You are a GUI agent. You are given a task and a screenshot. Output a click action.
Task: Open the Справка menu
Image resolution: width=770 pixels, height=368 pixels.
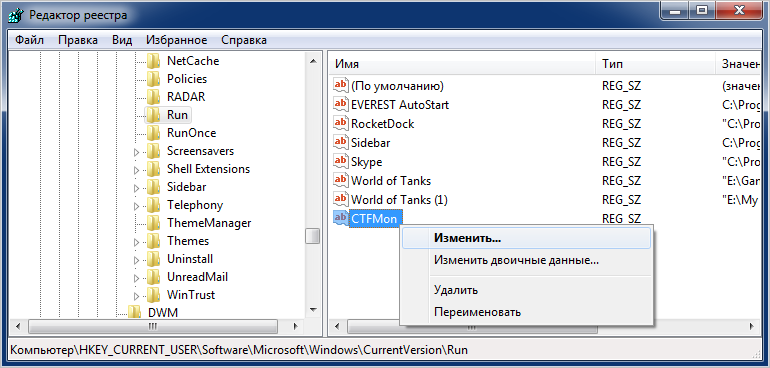[x=244, y=40]
